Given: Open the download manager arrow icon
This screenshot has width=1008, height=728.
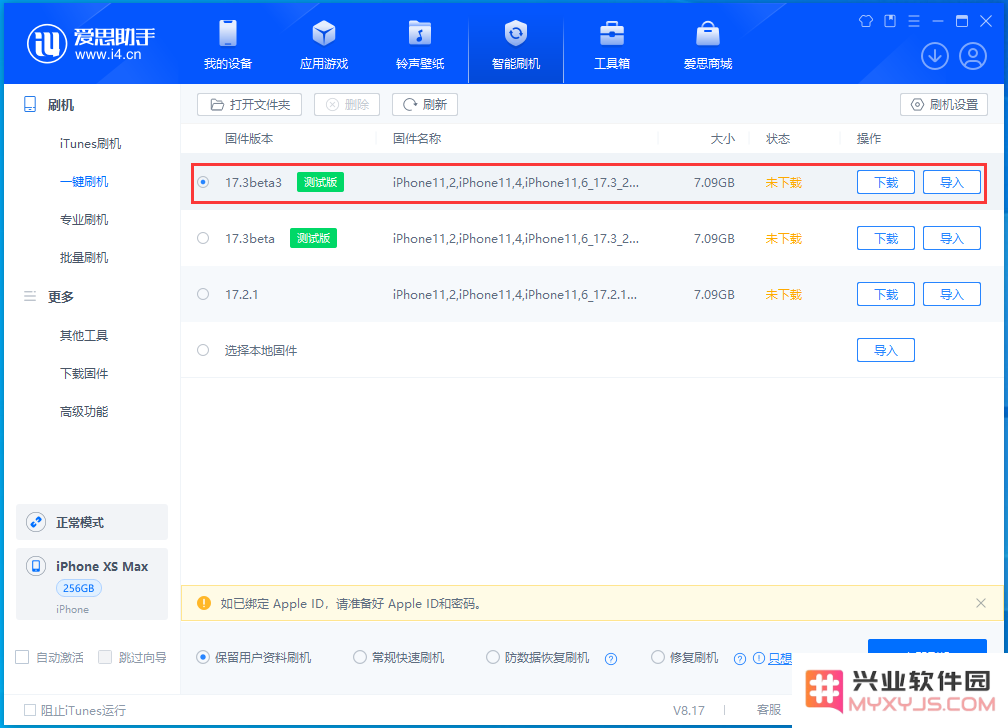Looking at the screenshot, I should tap(935, 56).
